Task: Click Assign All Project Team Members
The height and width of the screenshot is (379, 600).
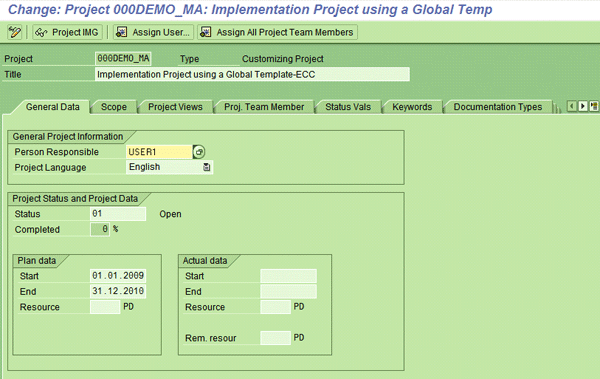Action: [277, 32]
